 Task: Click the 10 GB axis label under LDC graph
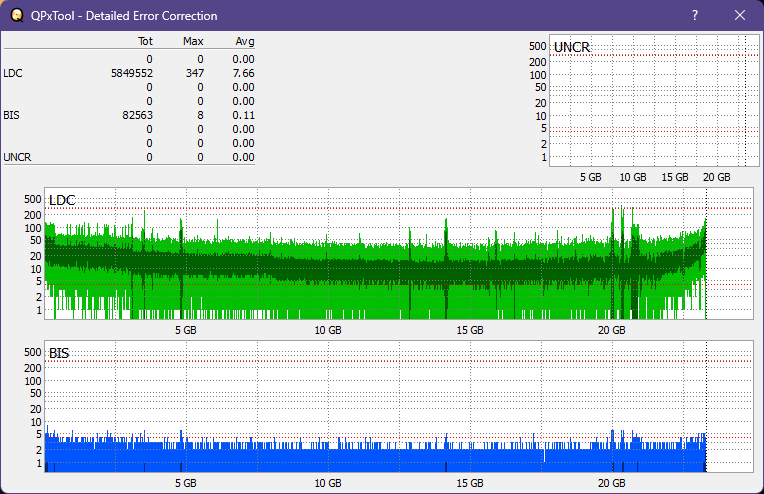coord(328,330)
